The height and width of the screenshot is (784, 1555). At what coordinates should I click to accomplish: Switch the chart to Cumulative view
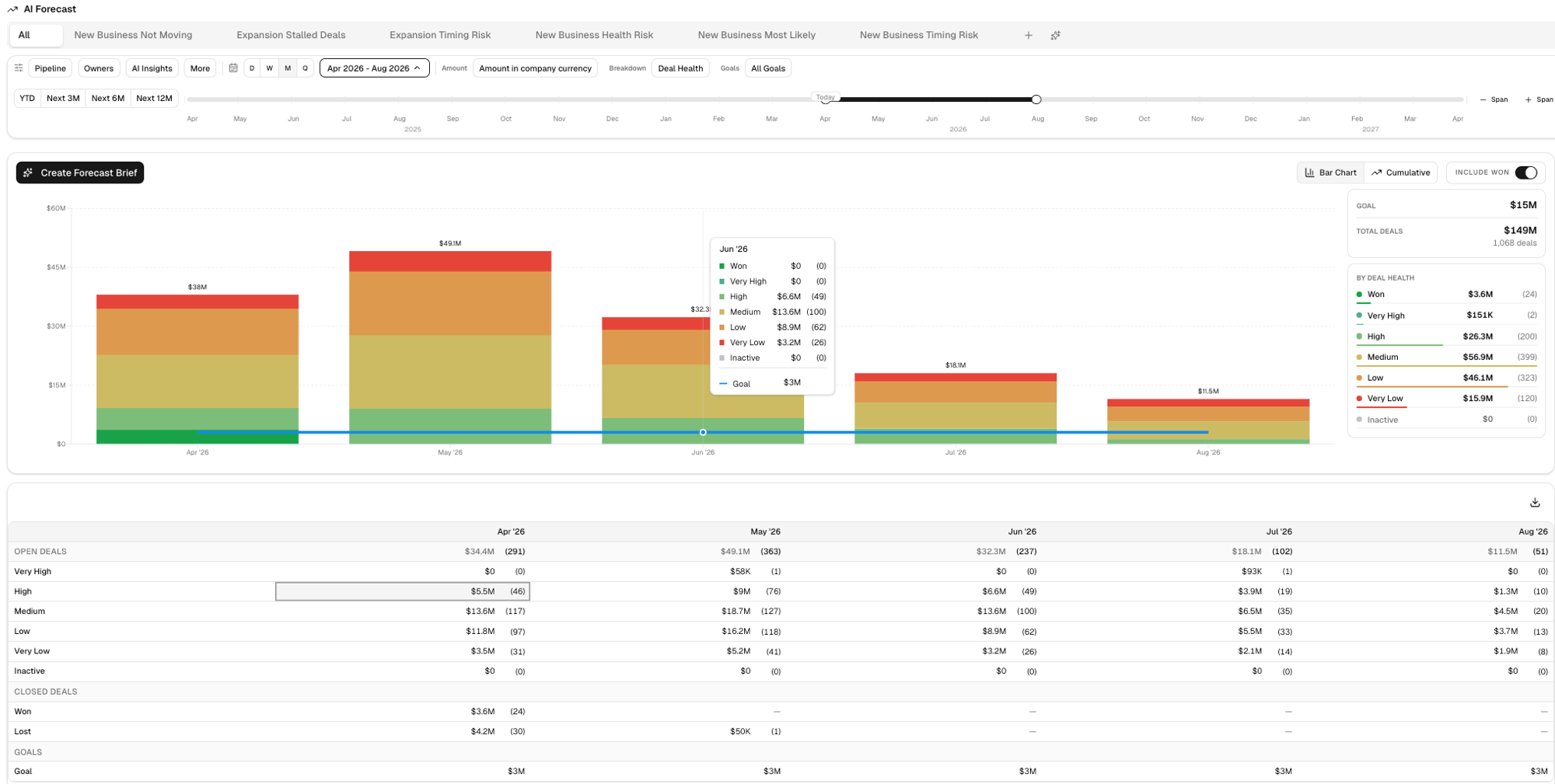click(x=1400, y=172)
